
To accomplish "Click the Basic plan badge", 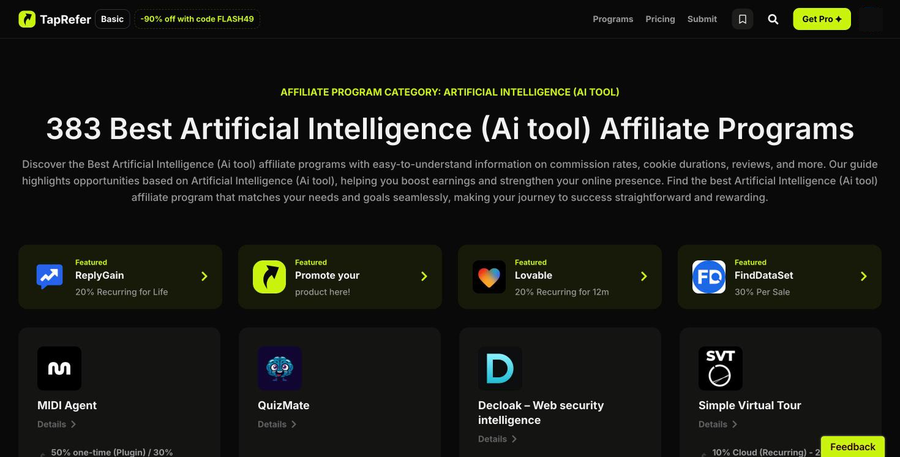I will (x=112, y=19).
